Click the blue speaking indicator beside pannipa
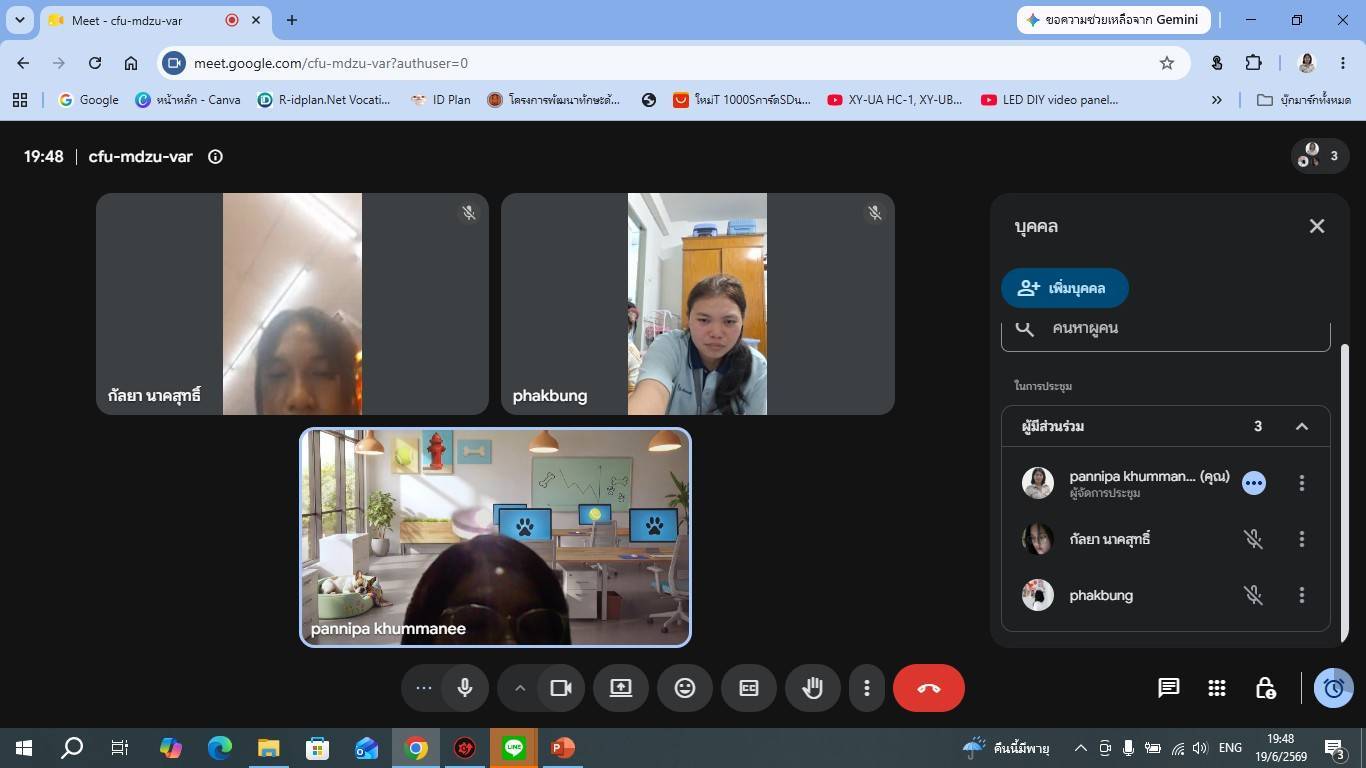The image size is (1366, 768). pyautogui.click(x=1253, y=483)
